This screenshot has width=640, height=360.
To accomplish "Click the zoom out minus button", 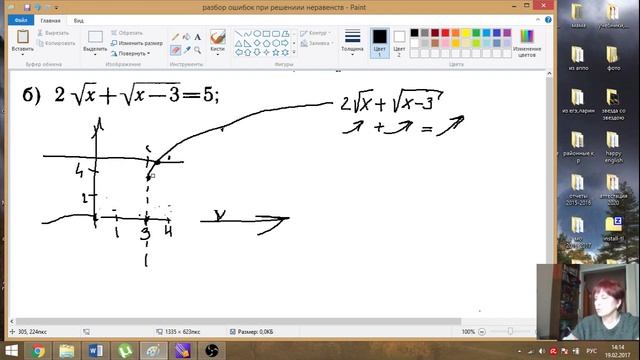I will pyautogui.click(x=482, y=332).
